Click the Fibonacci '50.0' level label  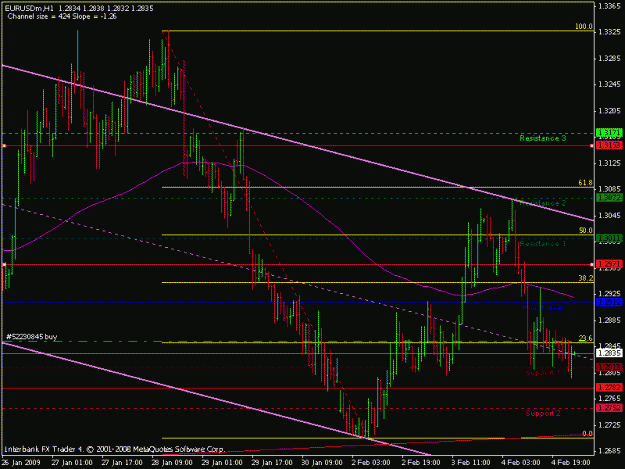tap(586, 230)
